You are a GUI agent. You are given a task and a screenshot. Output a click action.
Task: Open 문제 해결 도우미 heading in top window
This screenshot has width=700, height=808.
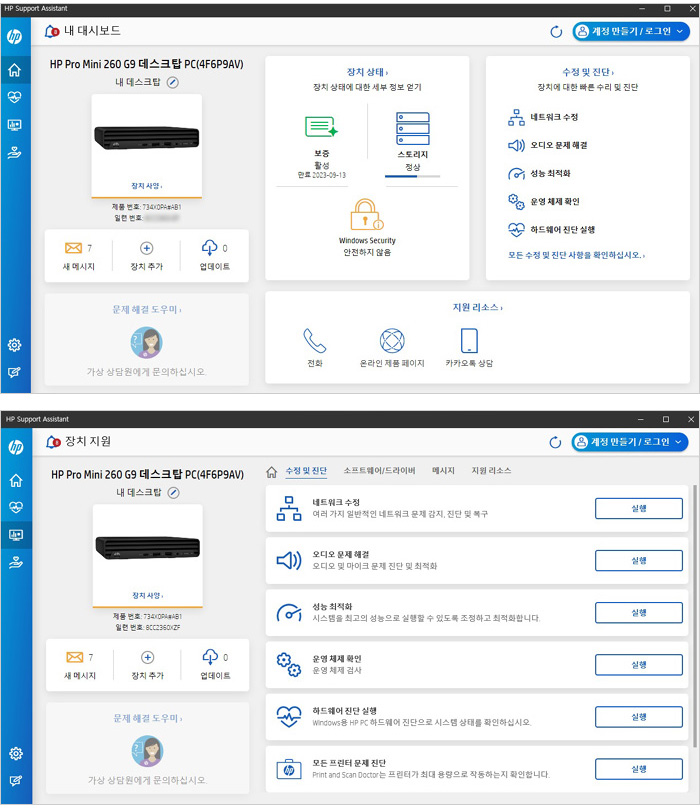[147, 310]
